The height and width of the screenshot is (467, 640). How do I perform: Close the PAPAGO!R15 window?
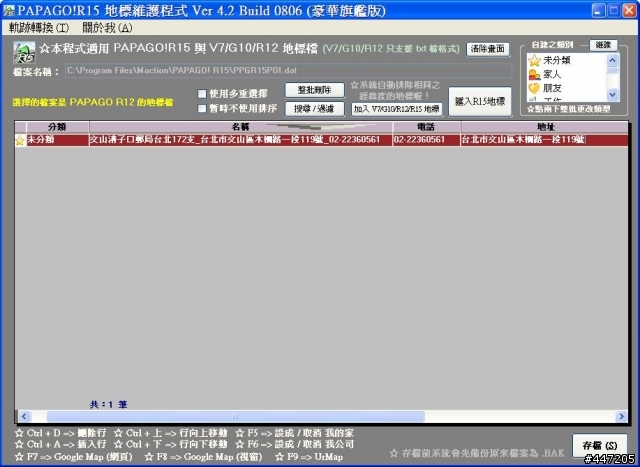[x=629, y=11]
